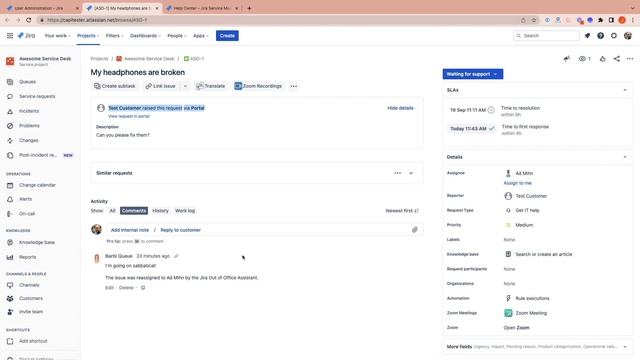Open Customers in sidebar
This screenshot has height=360, width=640.
[31, 298]
